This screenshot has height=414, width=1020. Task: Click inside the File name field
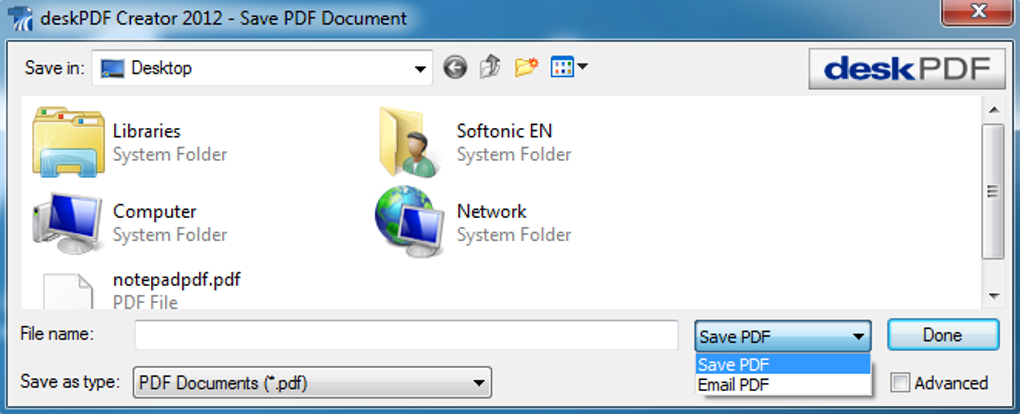pos(407,335)
